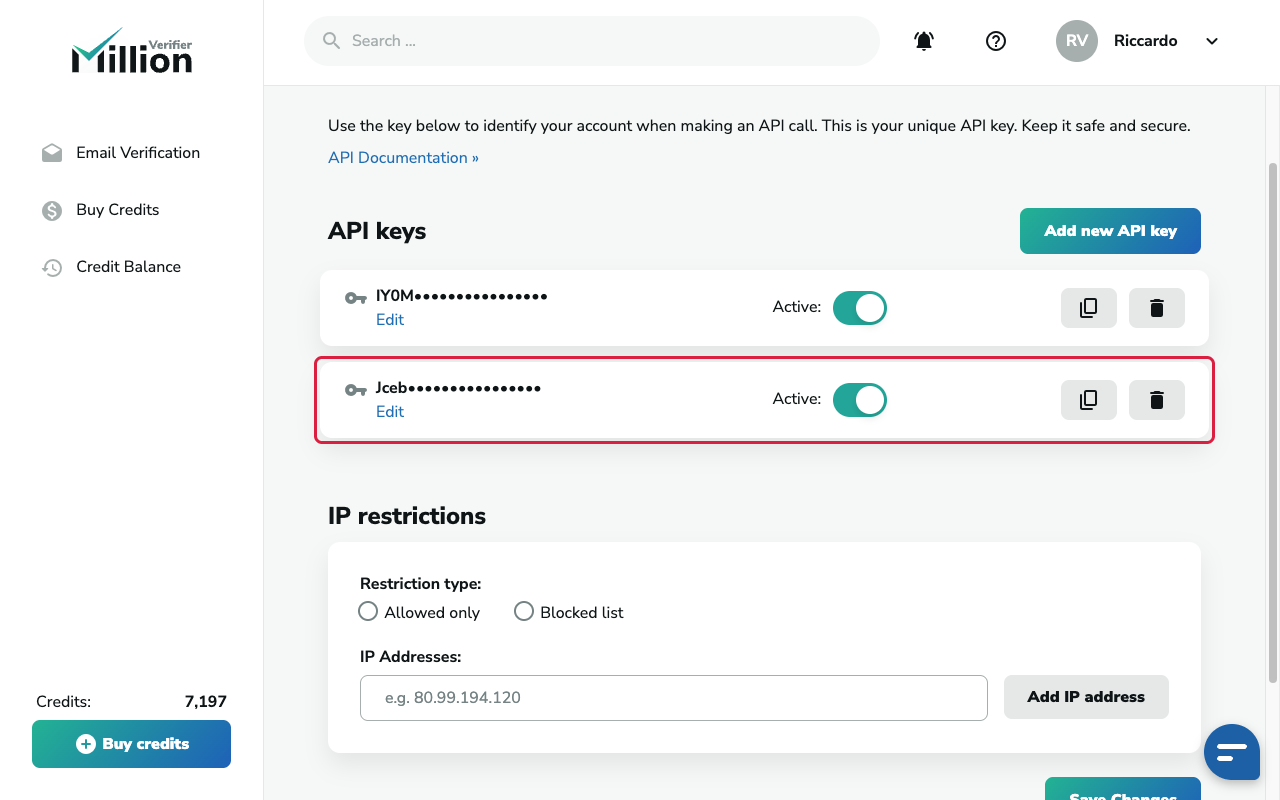This screenshot has width=1280, height=800.
Task: Open the help question mark icon
Action: point(996,41)
